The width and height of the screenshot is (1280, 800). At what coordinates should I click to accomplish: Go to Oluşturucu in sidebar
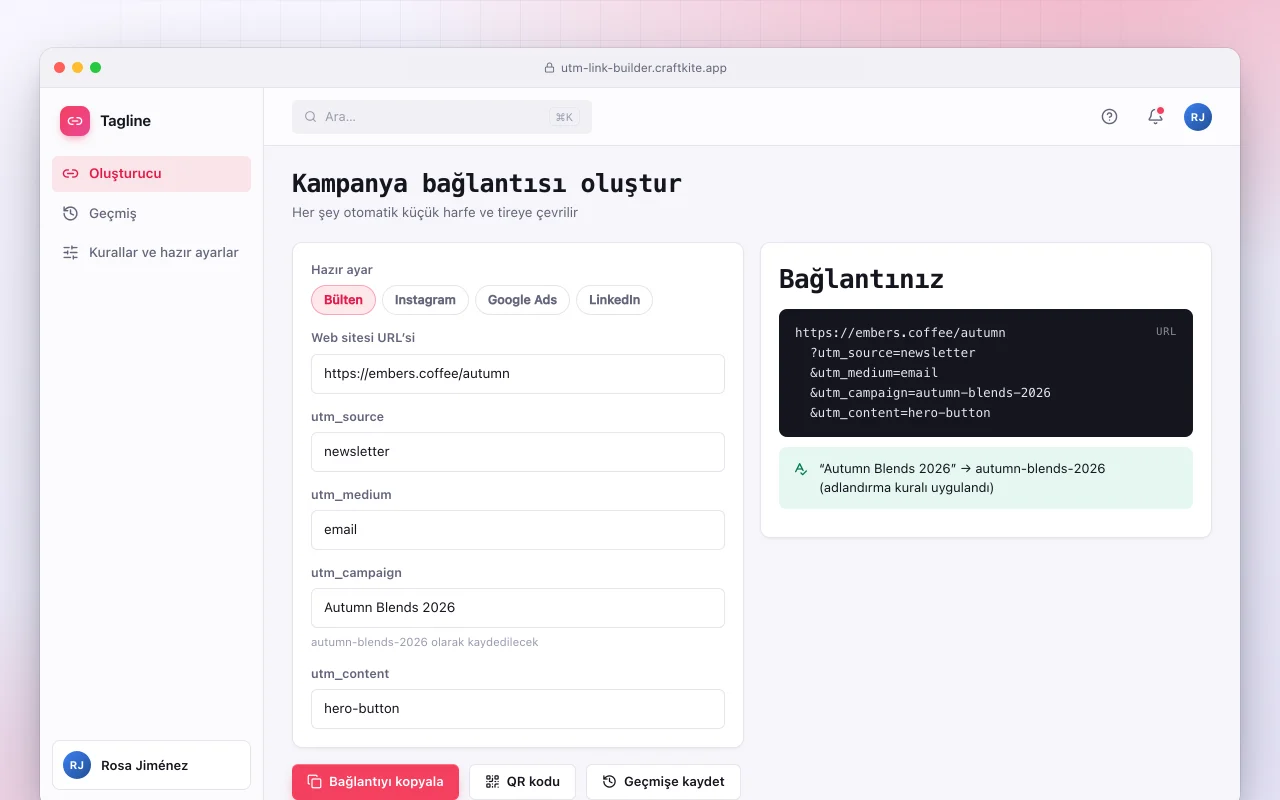[151, 174]
